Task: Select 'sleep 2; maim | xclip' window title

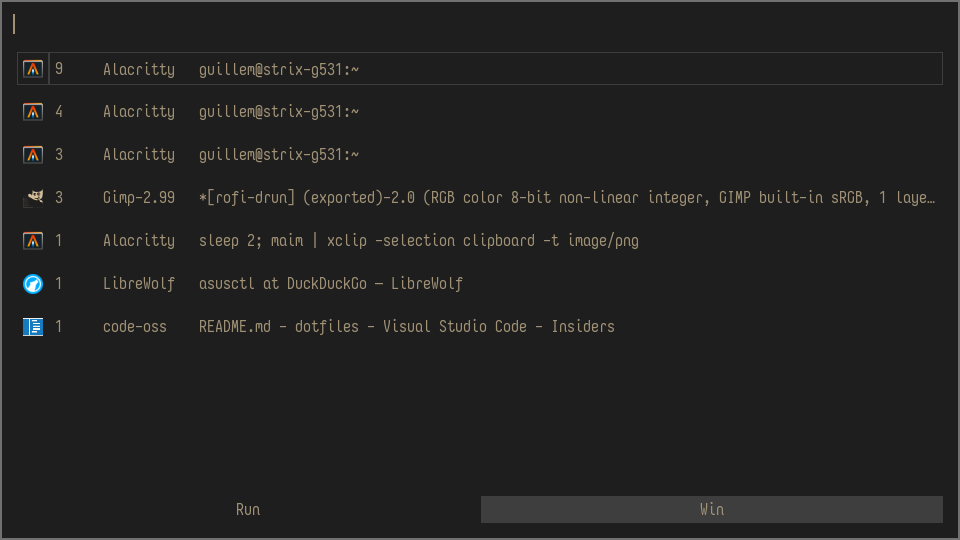Action: pyautogui.click(x=419, y=241)
